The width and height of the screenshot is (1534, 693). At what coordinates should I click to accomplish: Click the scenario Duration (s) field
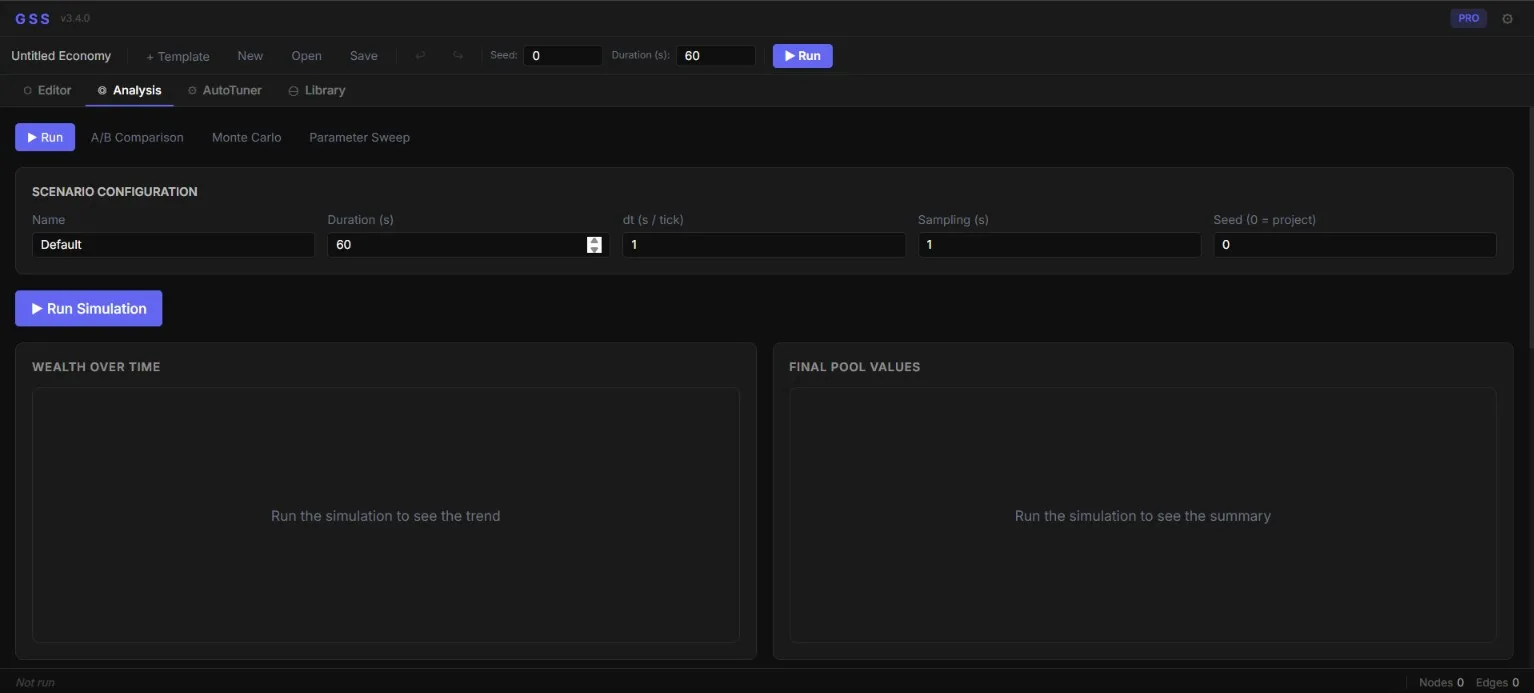[468, 245]
